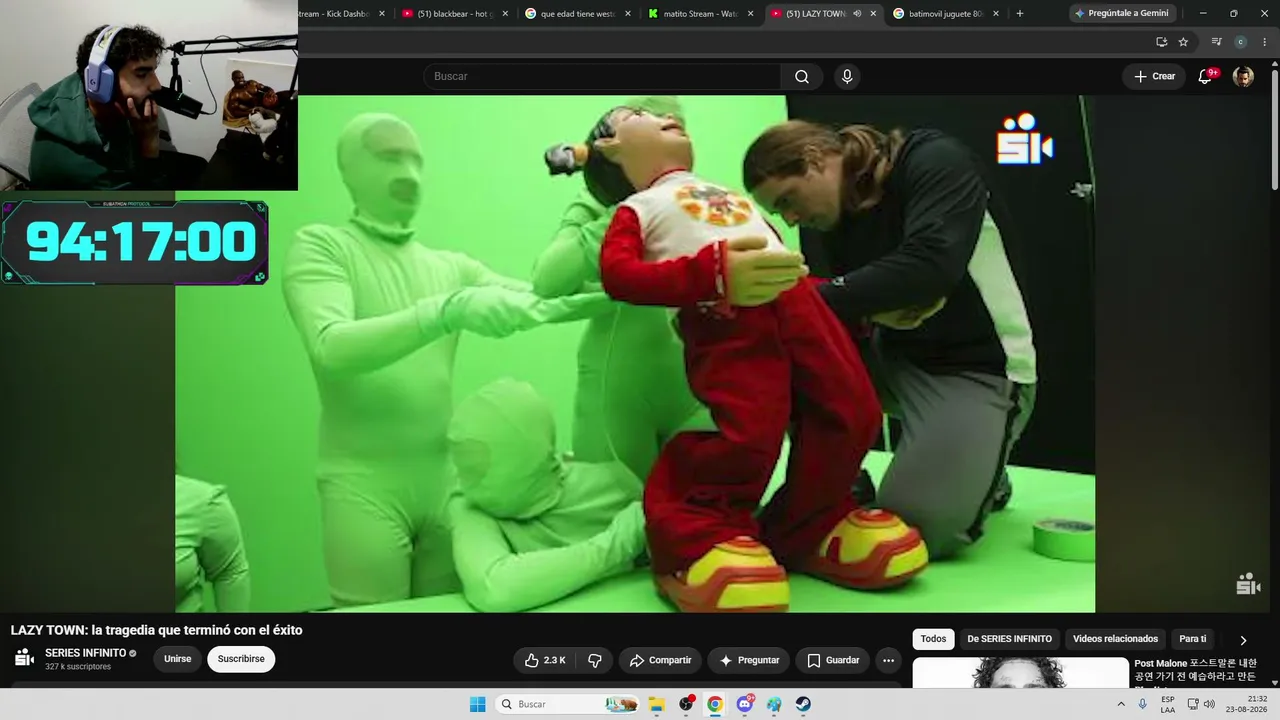
Task: Open YouTube notifications bell
Action: [x=1206, y=77]
